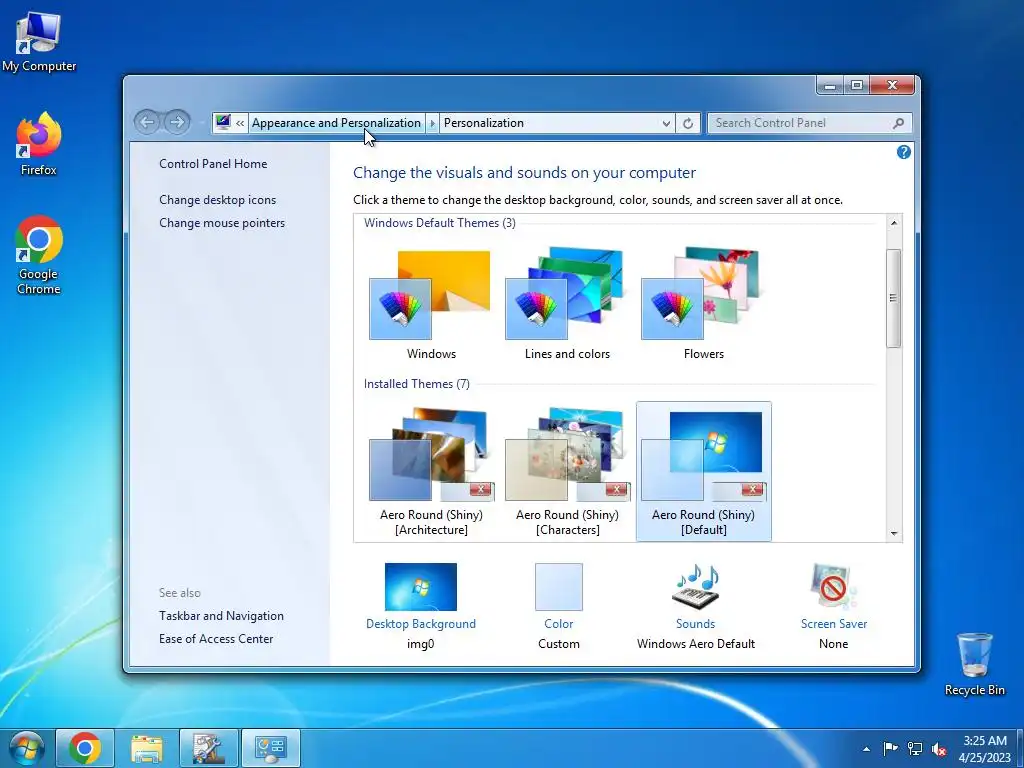The width and height of the screenshot is (1024, 768).
Task: Open the clock showing 3:25 AM
Action: pyautogui.click(x=985, y=741)
